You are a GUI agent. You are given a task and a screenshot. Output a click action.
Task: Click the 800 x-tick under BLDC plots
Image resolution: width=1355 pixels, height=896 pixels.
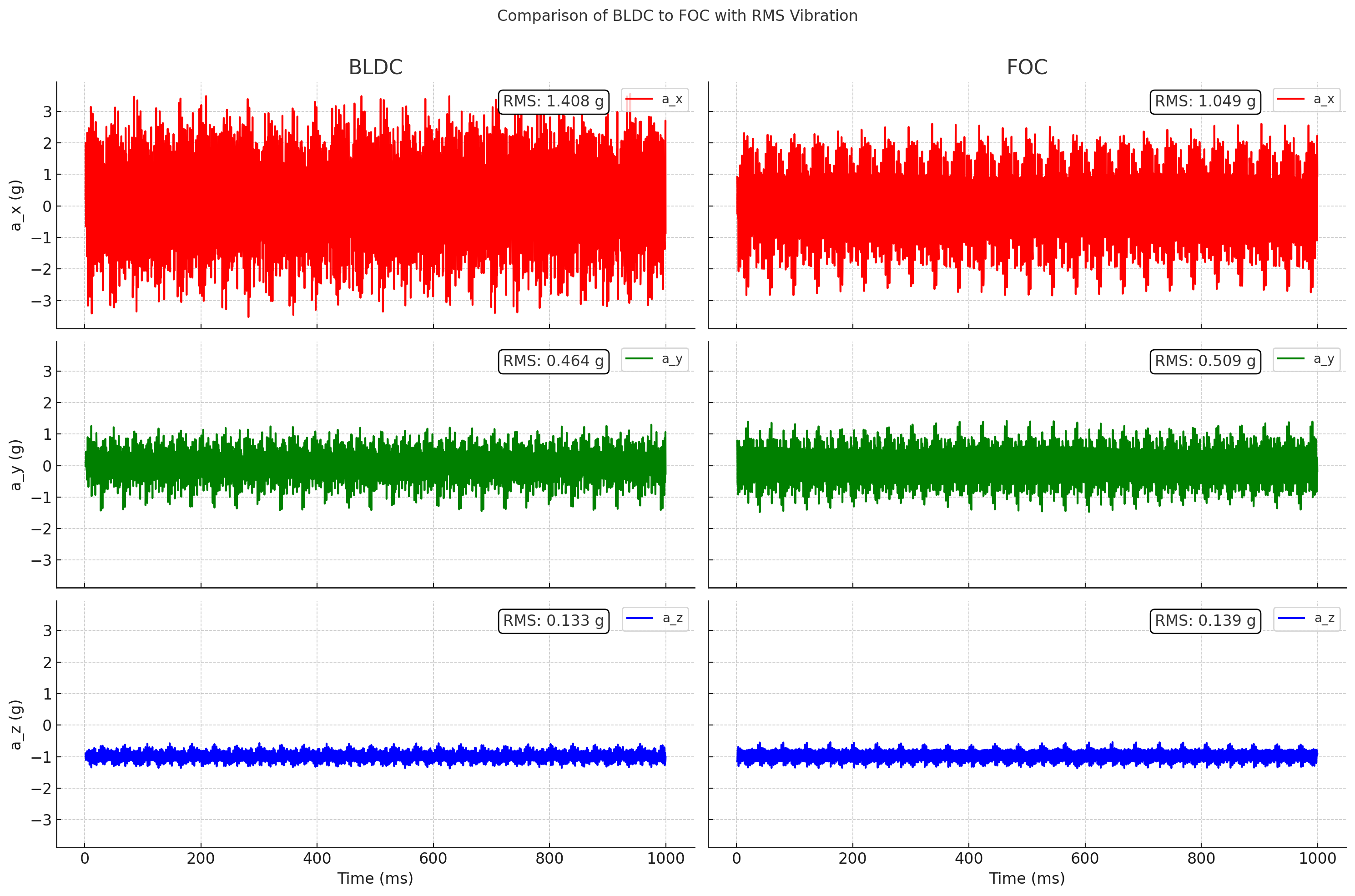(550, 858)
